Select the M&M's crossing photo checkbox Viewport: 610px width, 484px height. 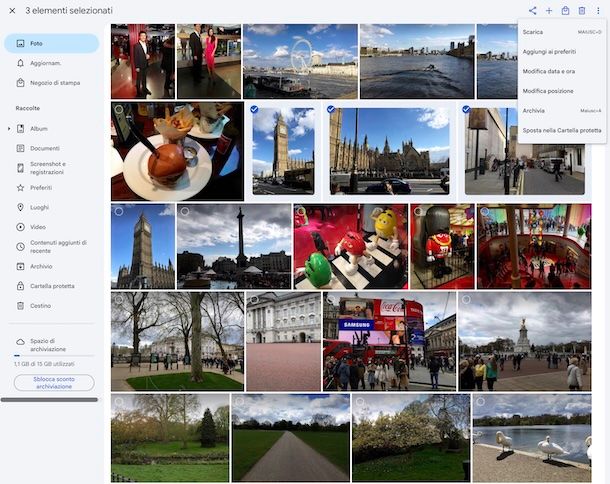[301, 211]
